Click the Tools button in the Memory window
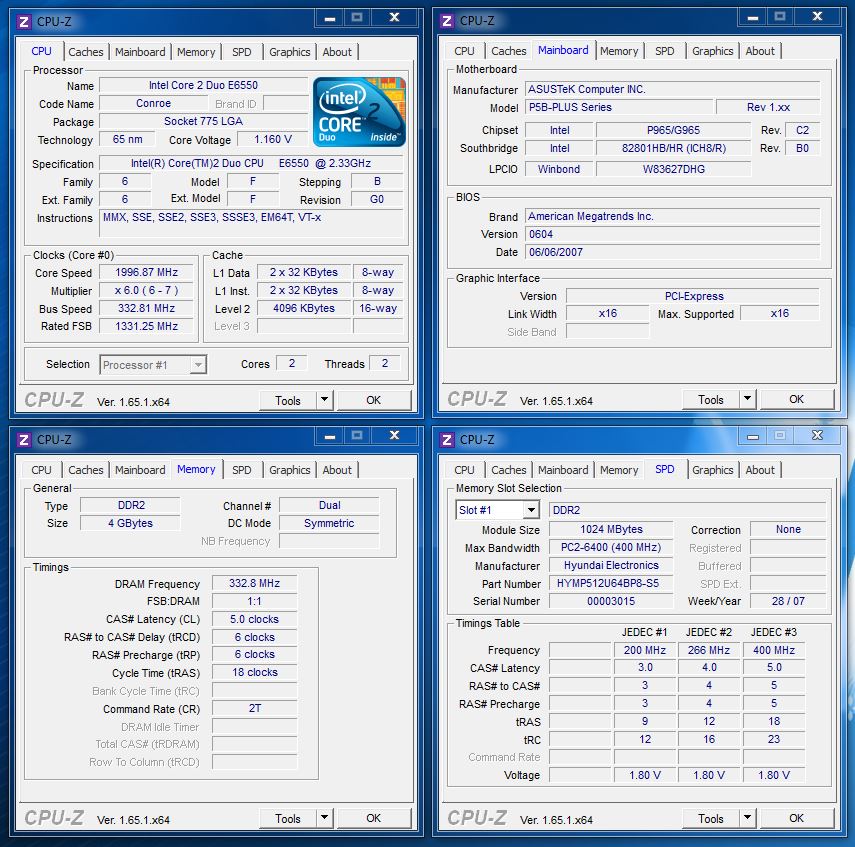Screen dimensions: 855x847 click(x=288, y=818)
